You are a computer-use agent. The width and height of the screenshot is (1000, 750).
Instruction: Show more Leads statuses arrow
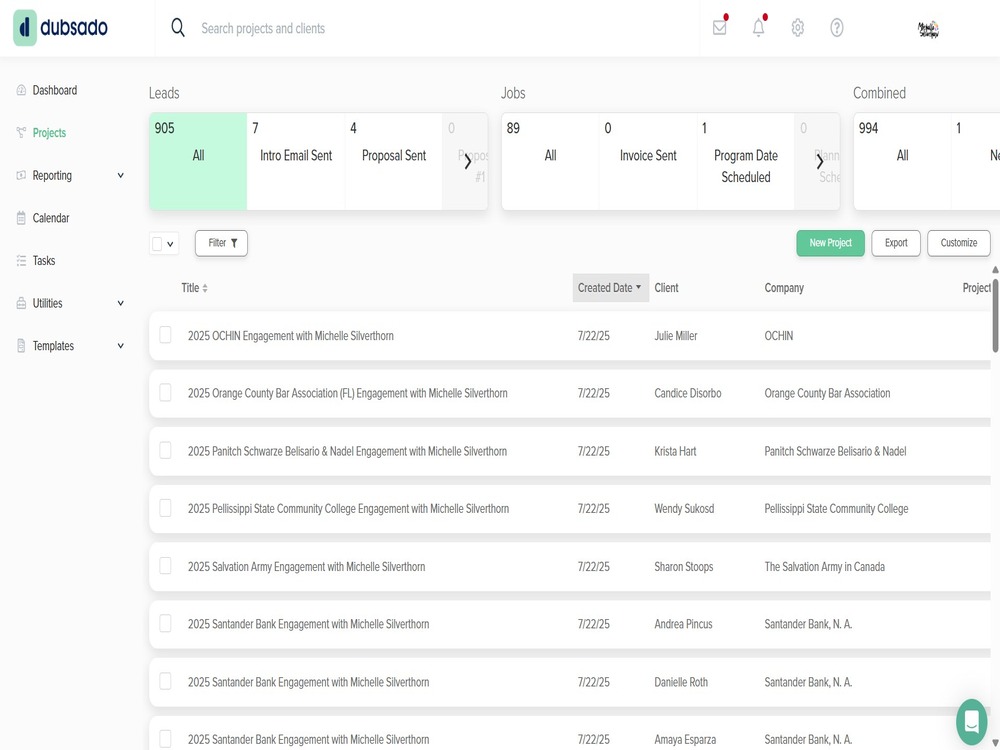coord(467,161)
